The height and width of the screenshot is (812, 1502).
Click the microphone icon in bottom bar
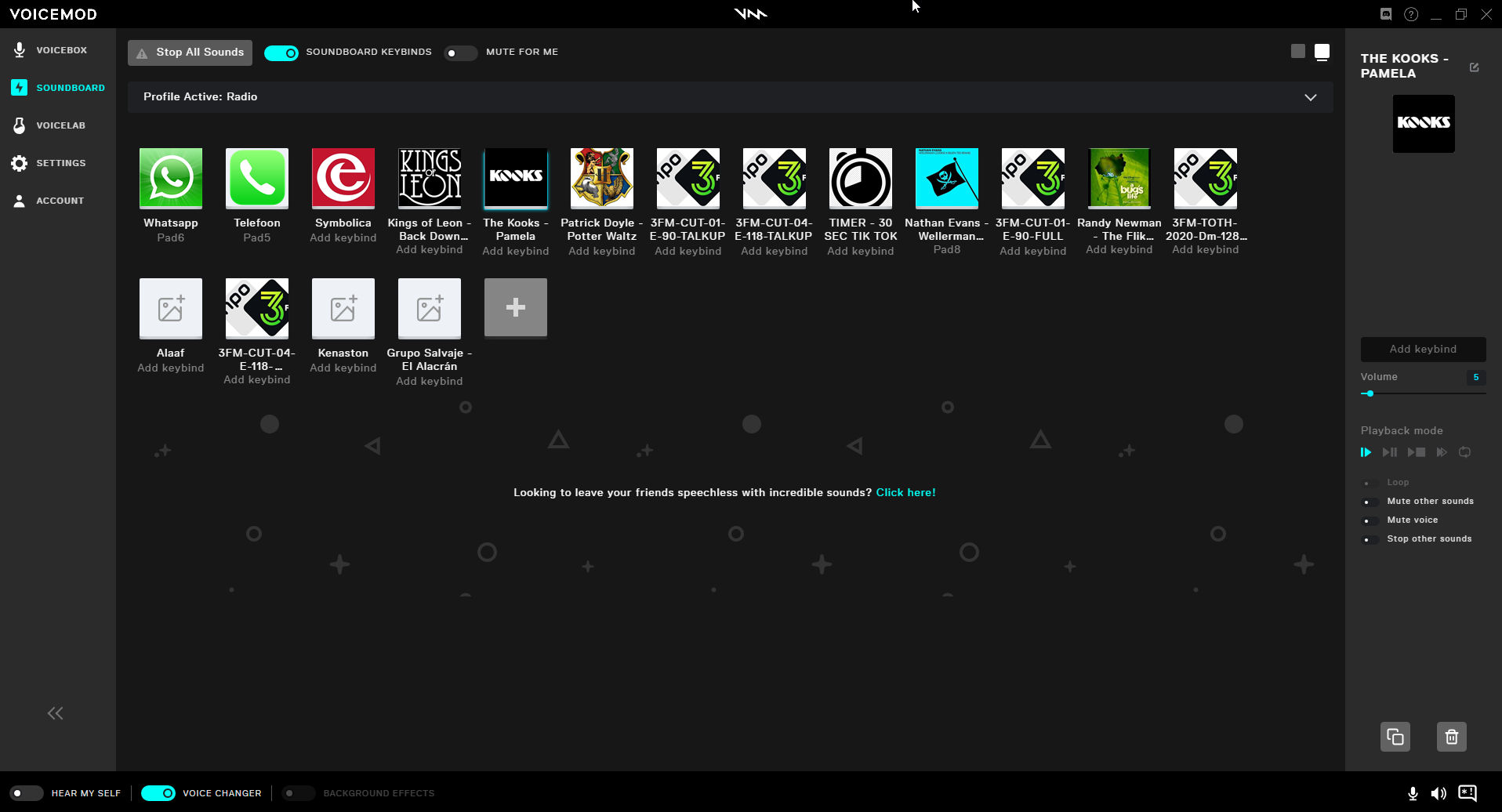[x=1413, y=793]
